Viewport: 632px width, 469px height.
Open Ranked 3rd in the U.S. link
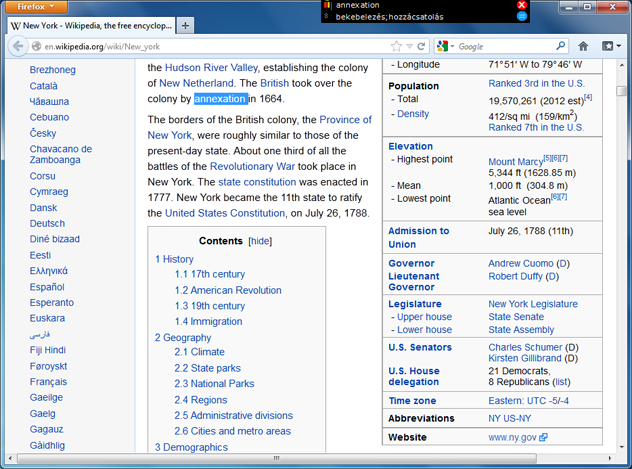tap(536, 83)
